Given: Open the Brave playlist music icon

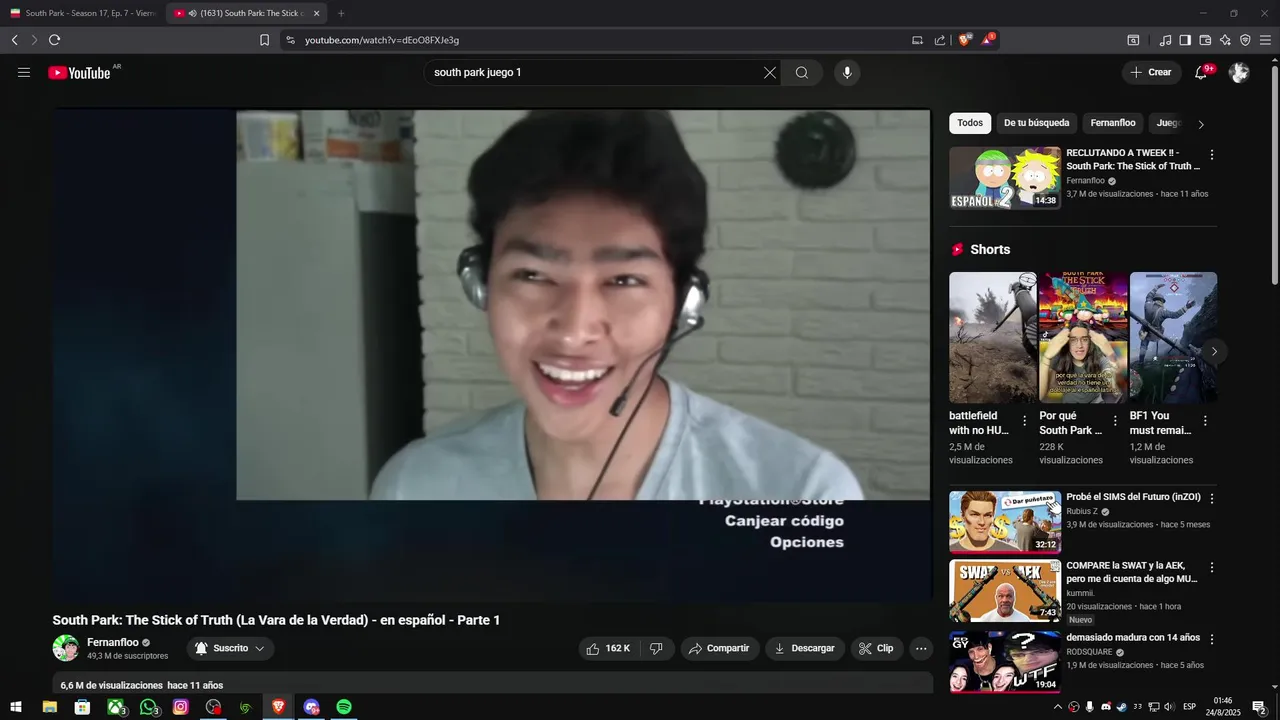Looking at the screenshot, I should pyautogui.click(x=1165, y=40).
